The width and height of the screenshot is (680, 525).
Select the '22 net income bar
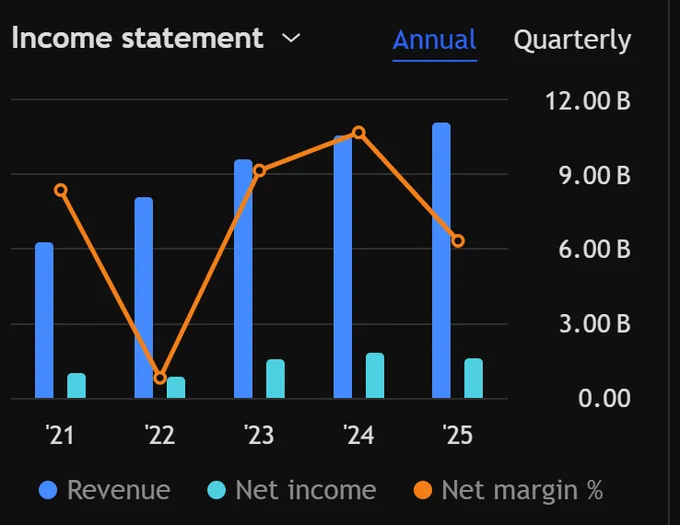click(176, 387)
